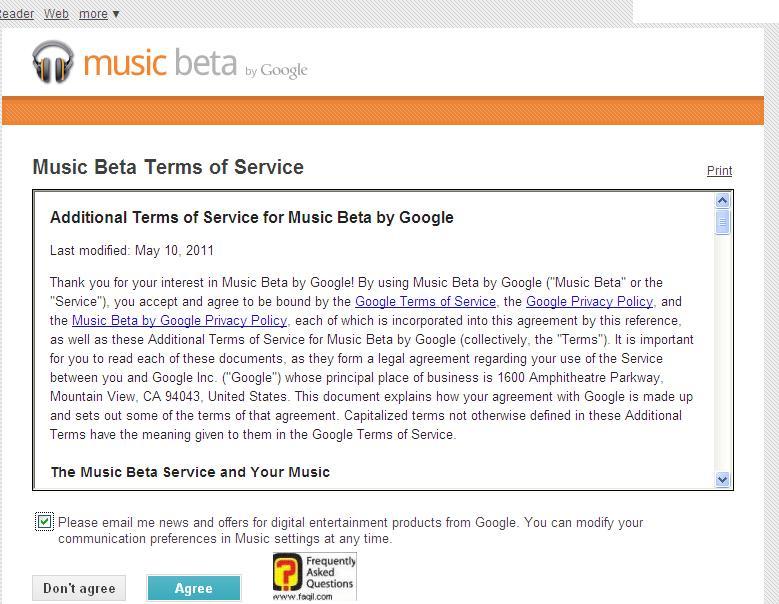Click the "music beta" logo text
The image size is (779, 604).
click(160, 63)
